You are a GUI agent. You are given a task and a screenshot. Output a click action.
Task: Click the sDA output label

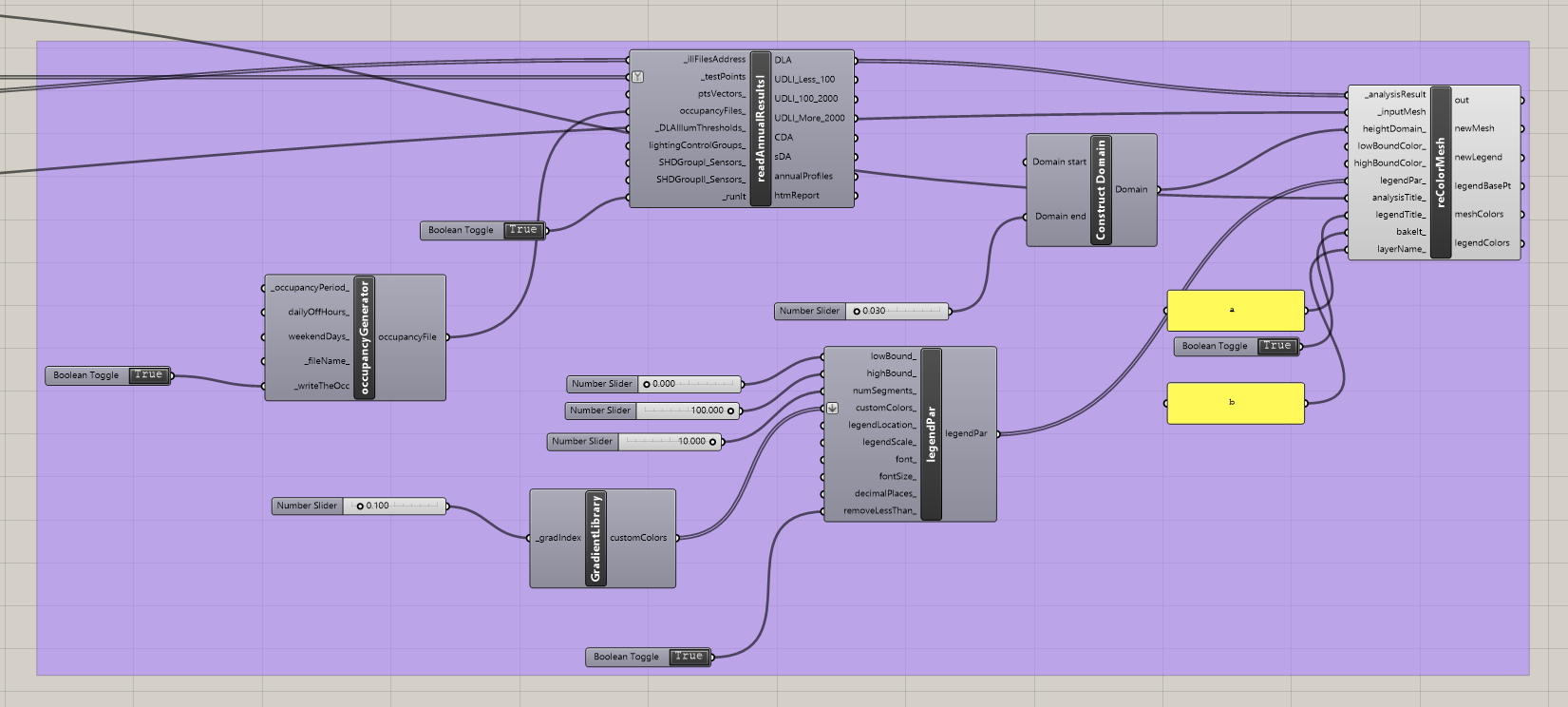tap(783, 157)
